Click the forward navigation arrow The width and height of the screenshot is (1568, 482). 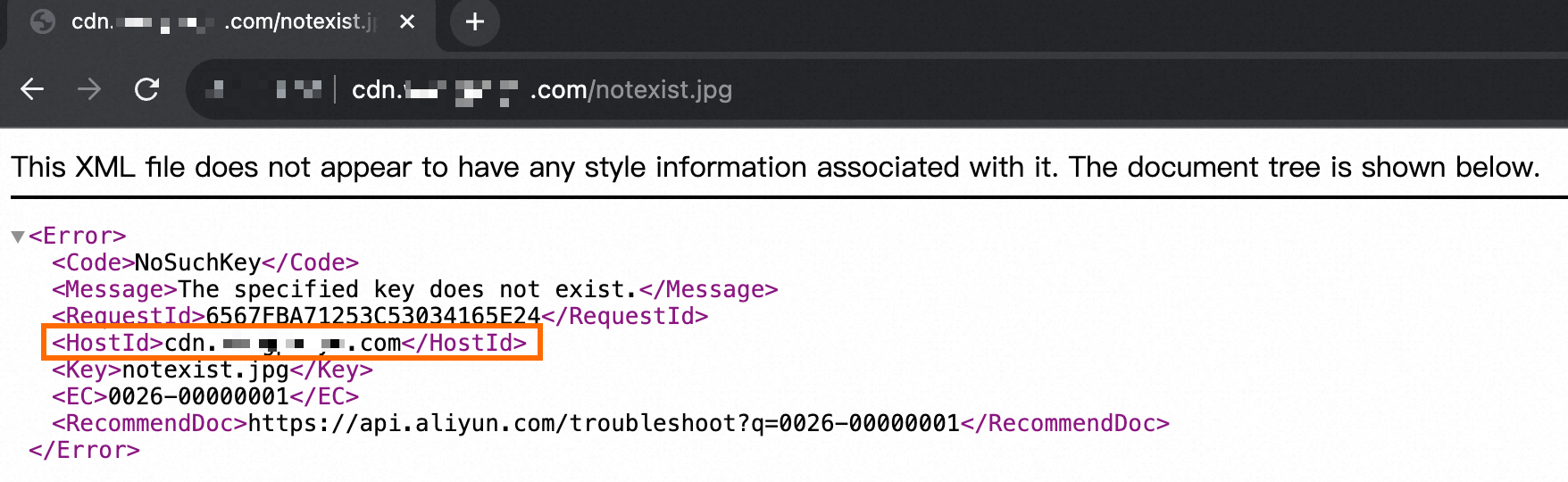coord(89,89)
